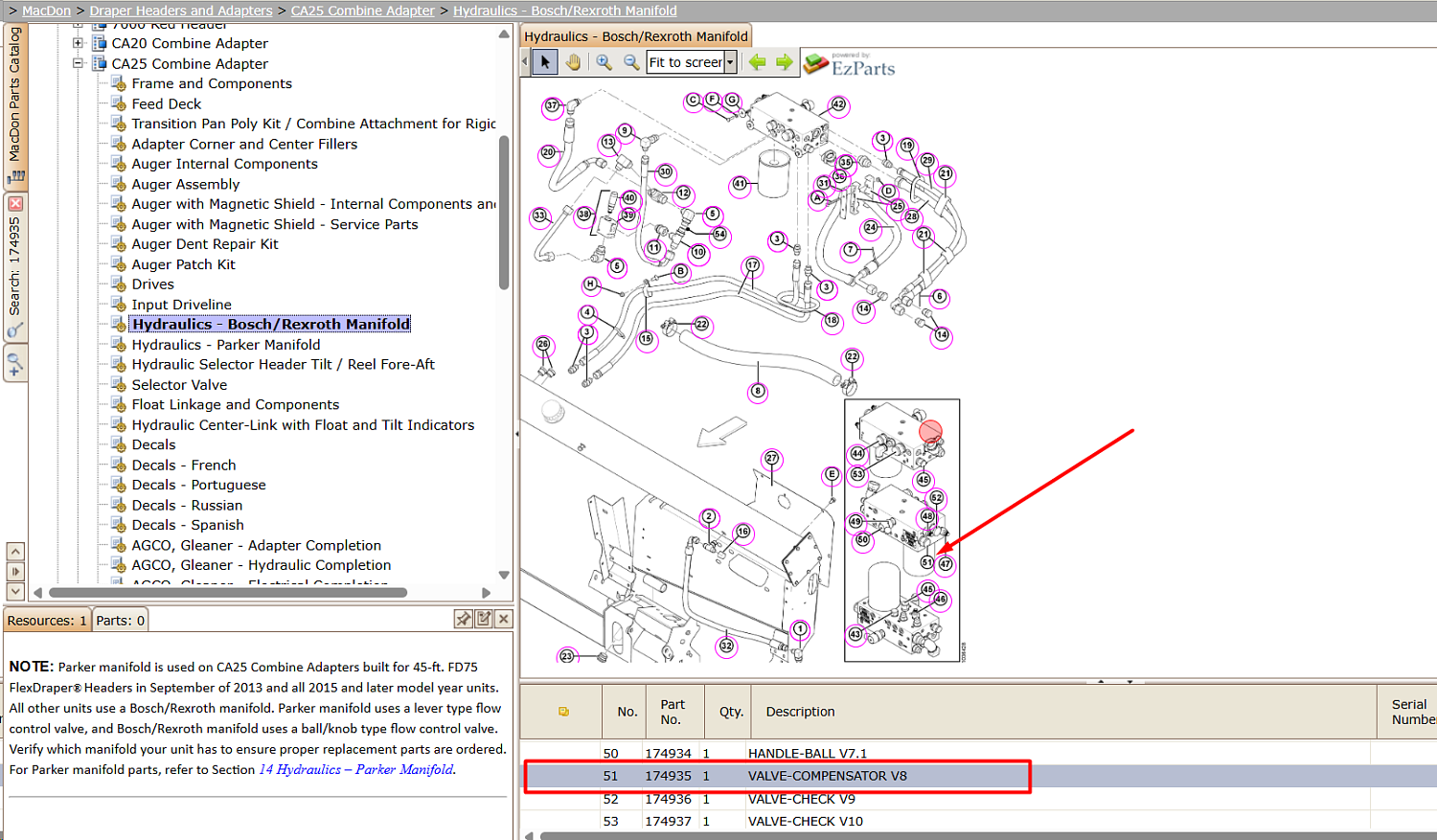Click the CA20 Combine Adapter book icon

coord(99,43)
